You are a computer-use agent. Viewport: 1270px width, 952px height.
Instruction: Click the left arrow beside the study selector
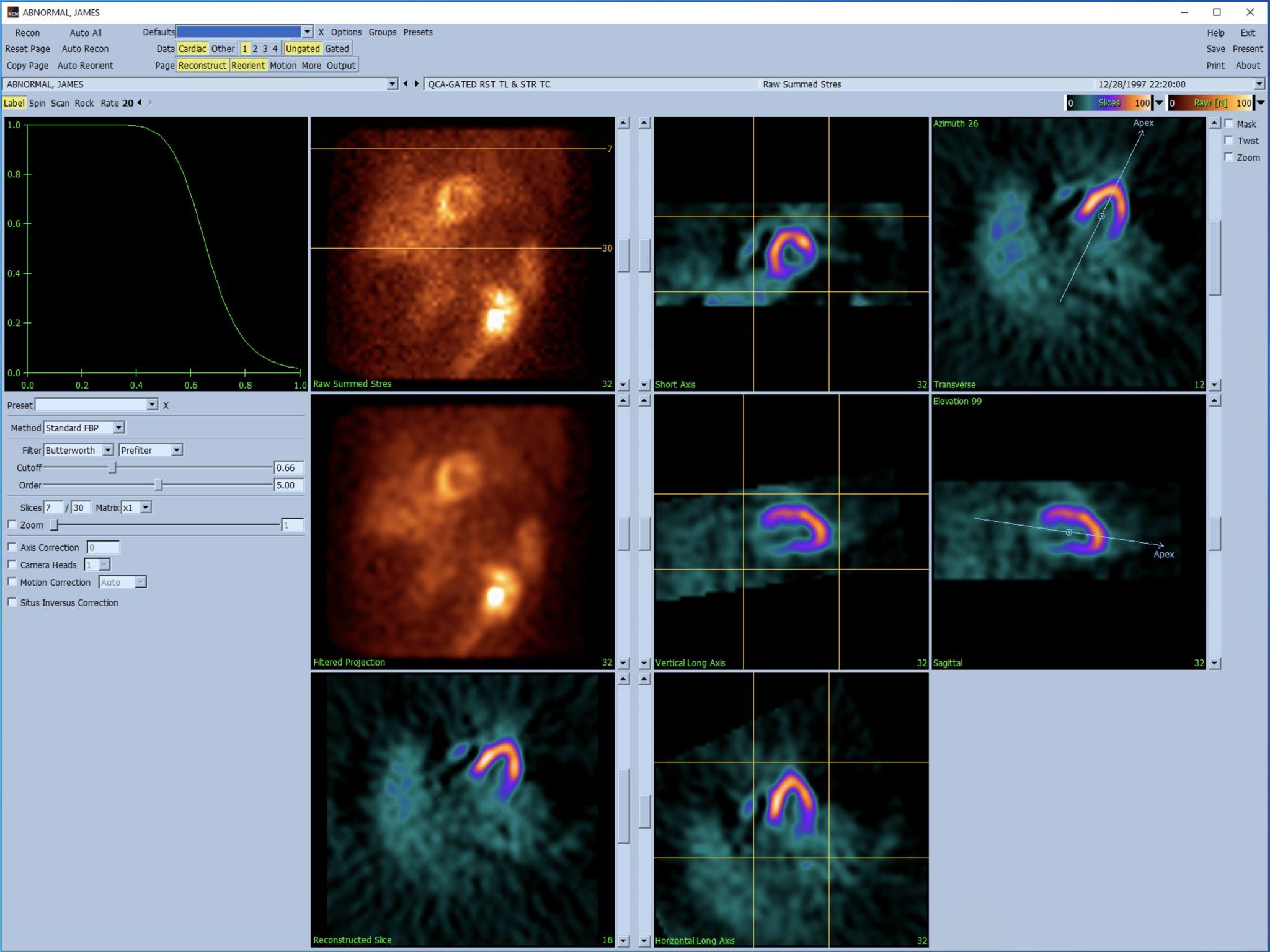(406, 84)
